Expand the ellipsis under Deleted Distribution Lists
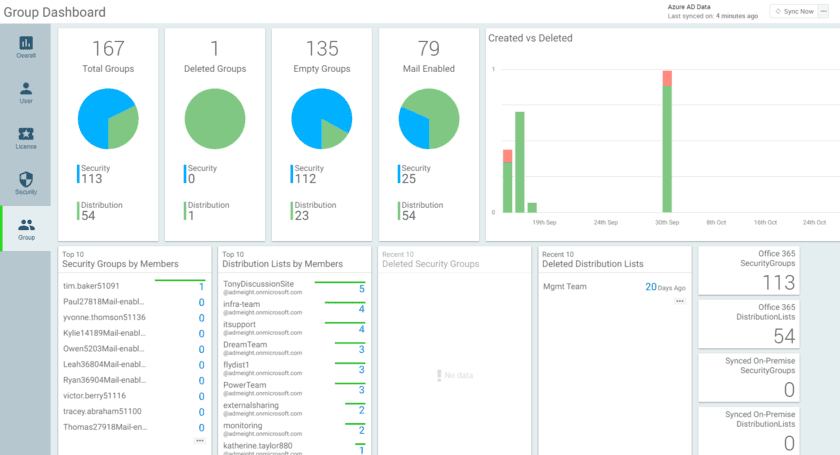The width and height of the screenshot is (840, 455). [x=680, y=300]
